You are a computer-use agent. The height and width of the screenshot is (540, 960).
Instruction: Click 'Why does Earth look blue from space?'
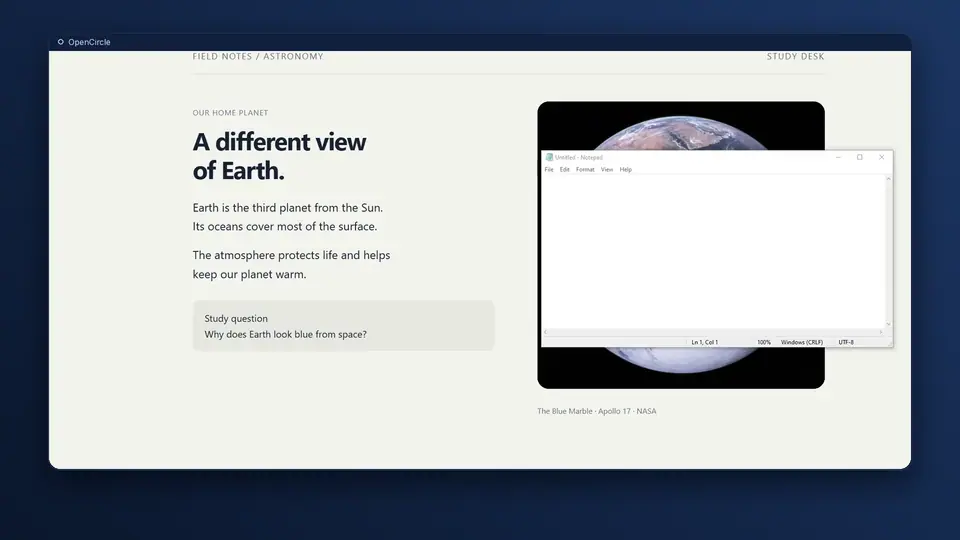click(x=285, y=334)
